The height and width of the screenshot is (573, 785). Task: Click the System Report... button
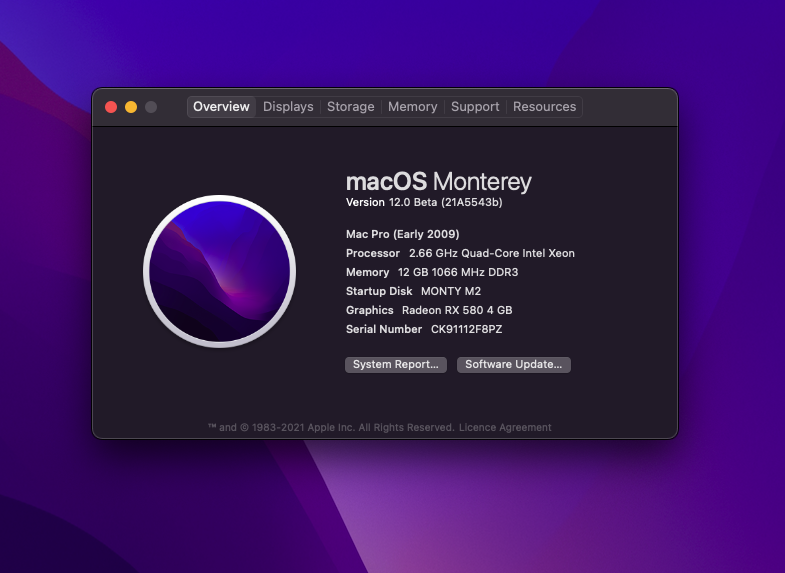coord(396,364)
